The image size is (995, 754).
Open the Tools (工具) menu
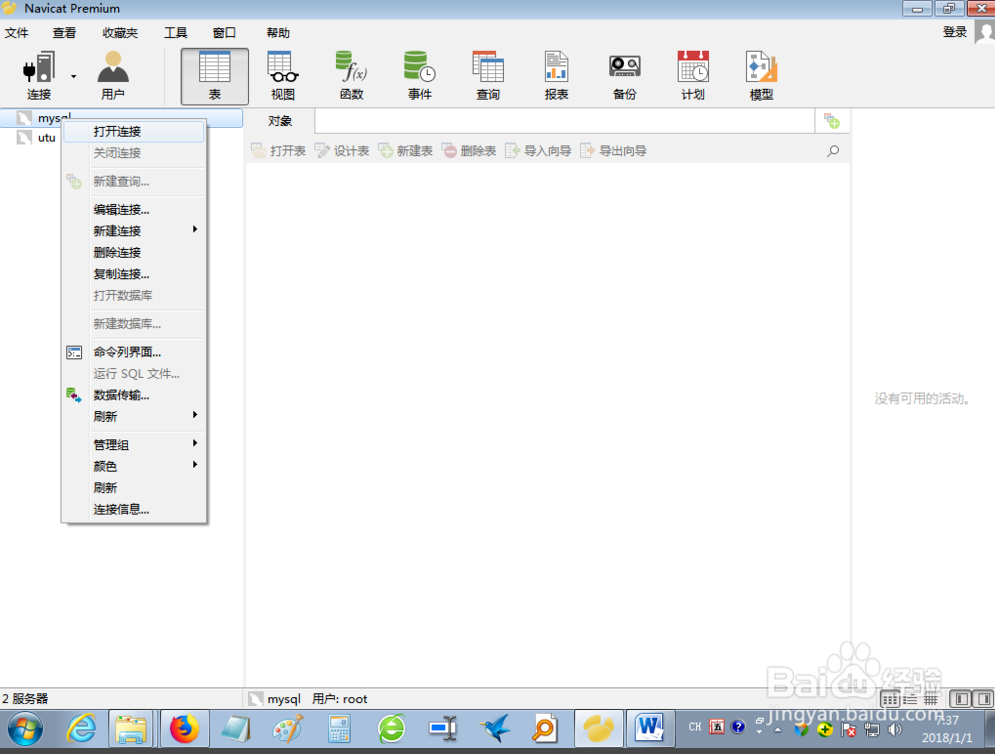(176, 32)
